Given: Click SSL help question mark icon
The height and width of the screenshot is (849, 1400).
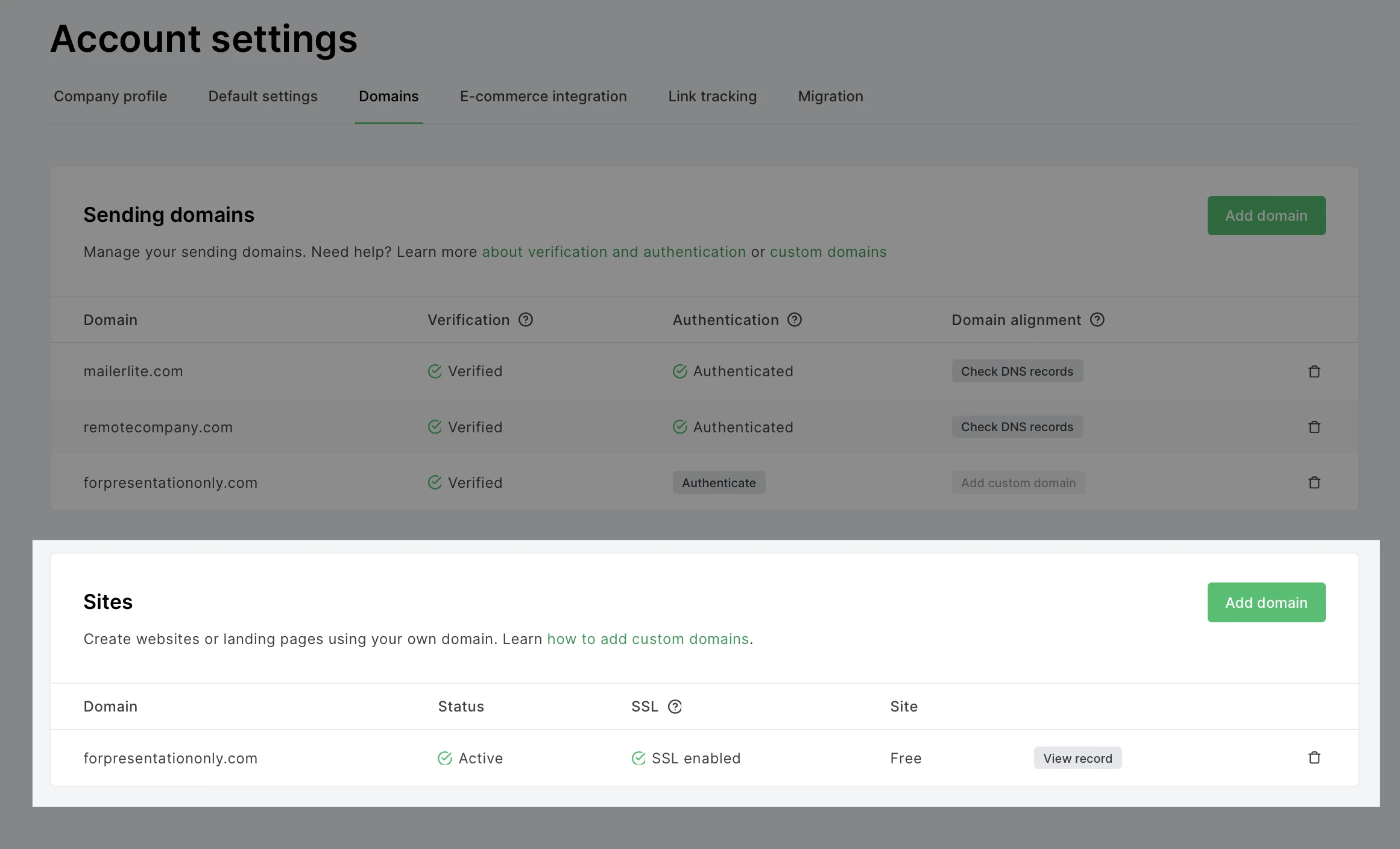Looking at the screenshot, I should (x=675, y=707).
